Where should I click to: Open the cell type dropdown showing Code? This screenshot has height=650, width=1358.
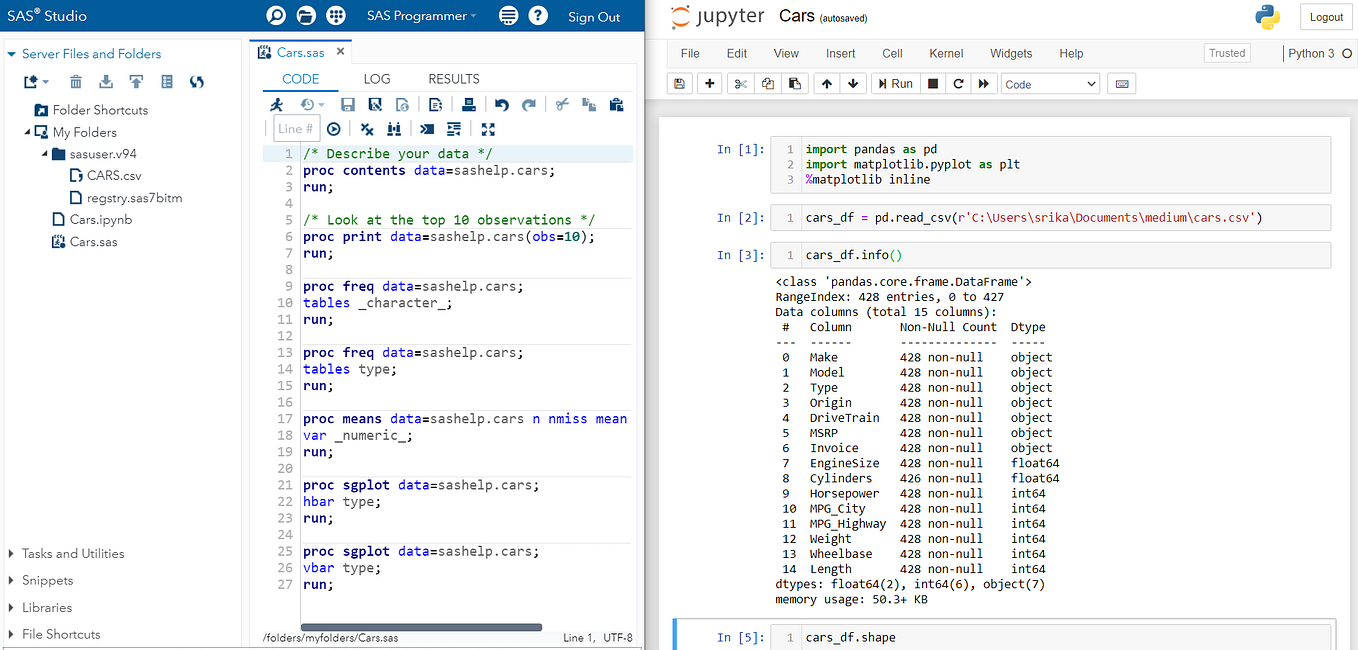pos(1050,83)
